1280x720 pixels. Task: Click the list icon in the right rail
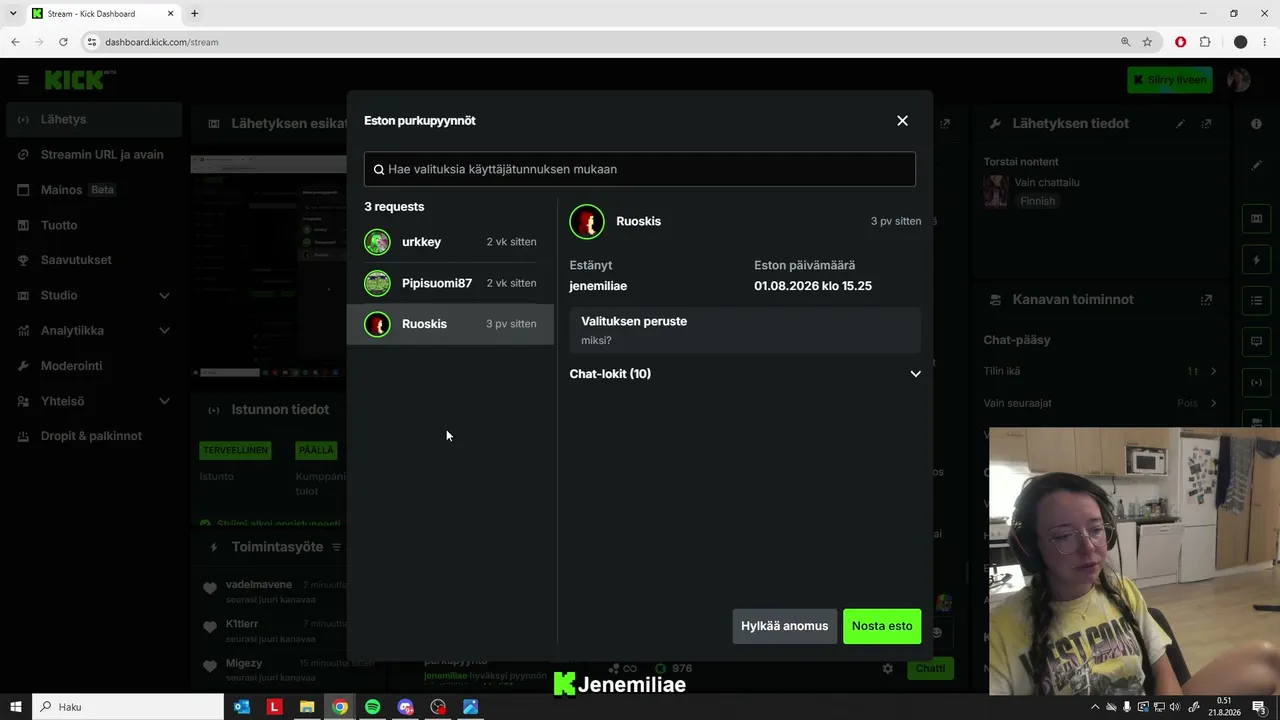click(x=1257, y=300)
